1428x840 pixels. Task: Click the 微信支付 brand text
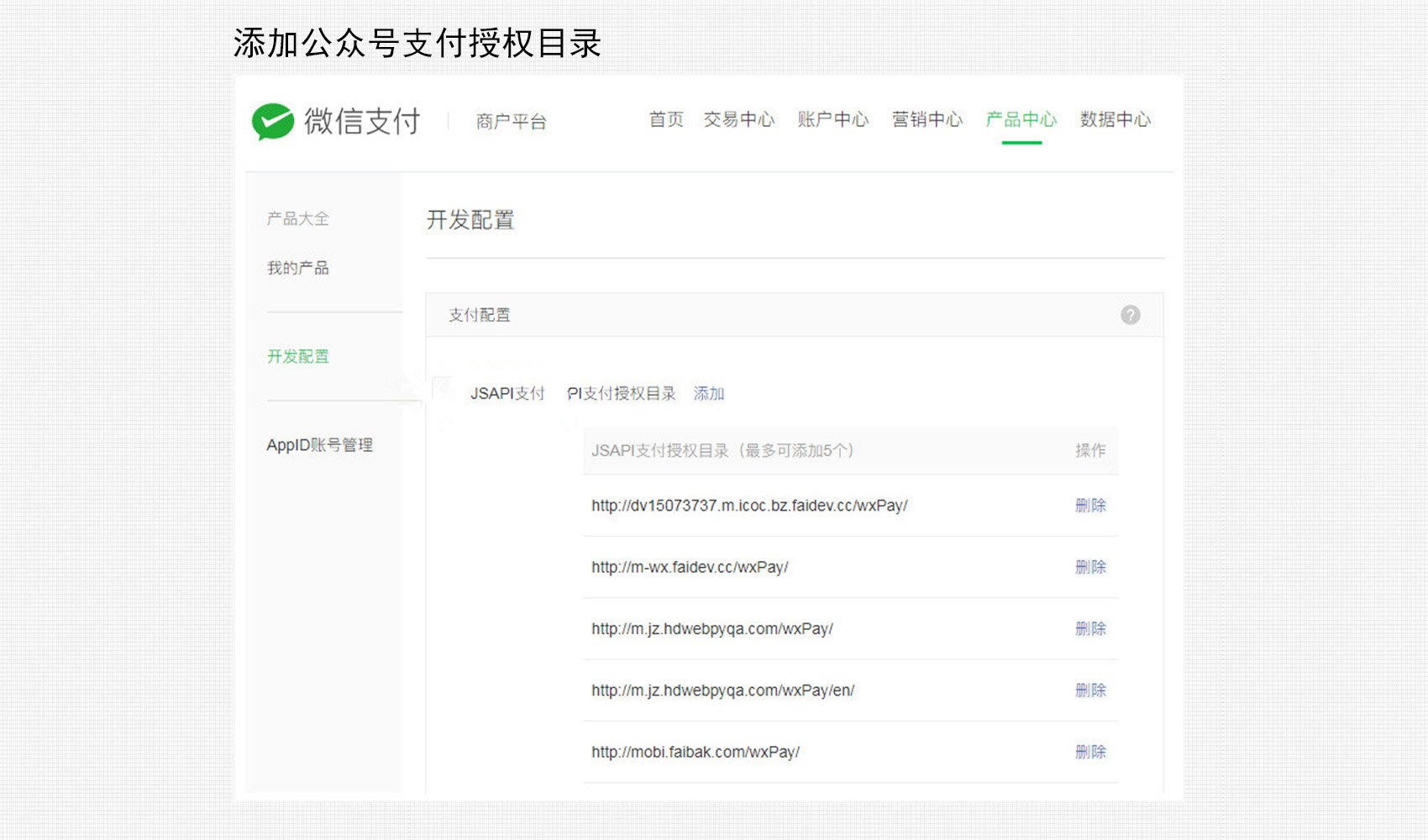[x=362, y=122]
